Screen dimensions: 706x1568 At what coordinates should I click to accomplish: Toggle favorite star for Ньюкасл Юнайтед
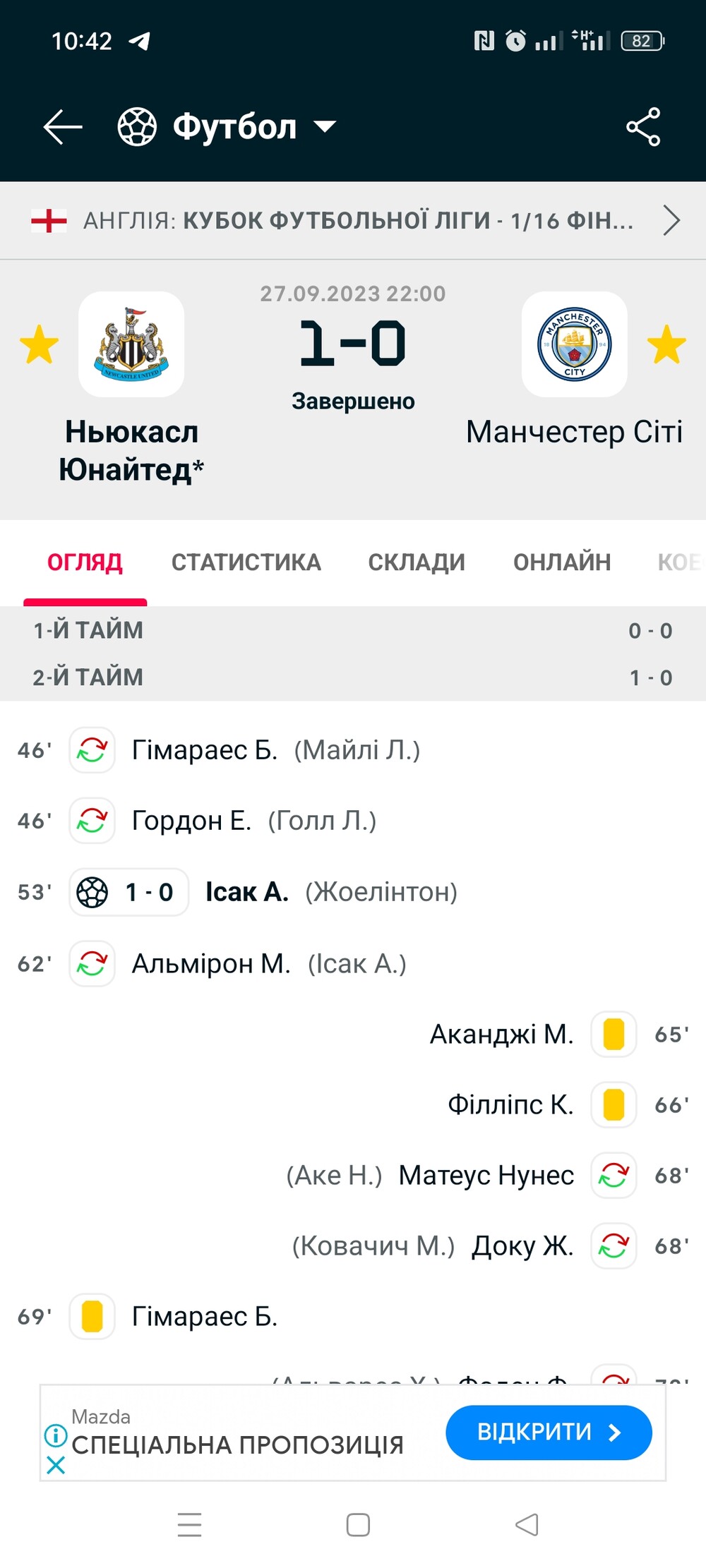click(39, 344)
